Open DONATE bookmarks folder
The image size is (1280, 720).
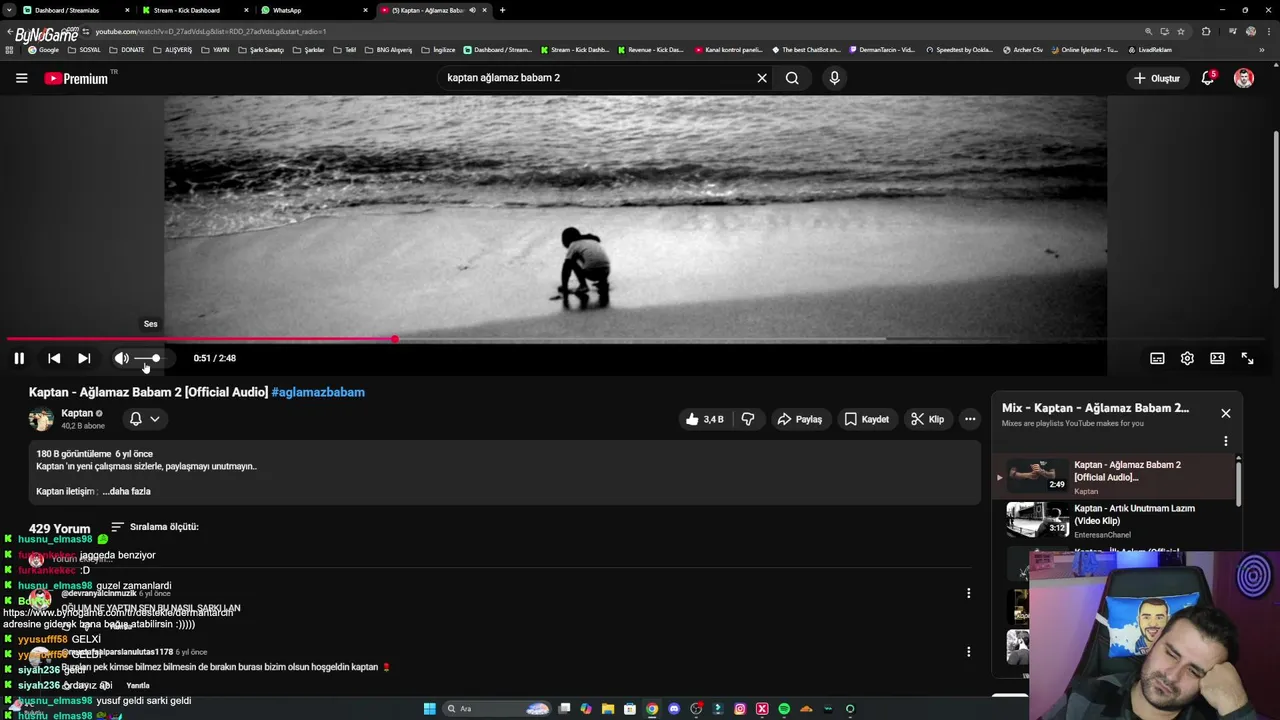[x=127, y=50]
